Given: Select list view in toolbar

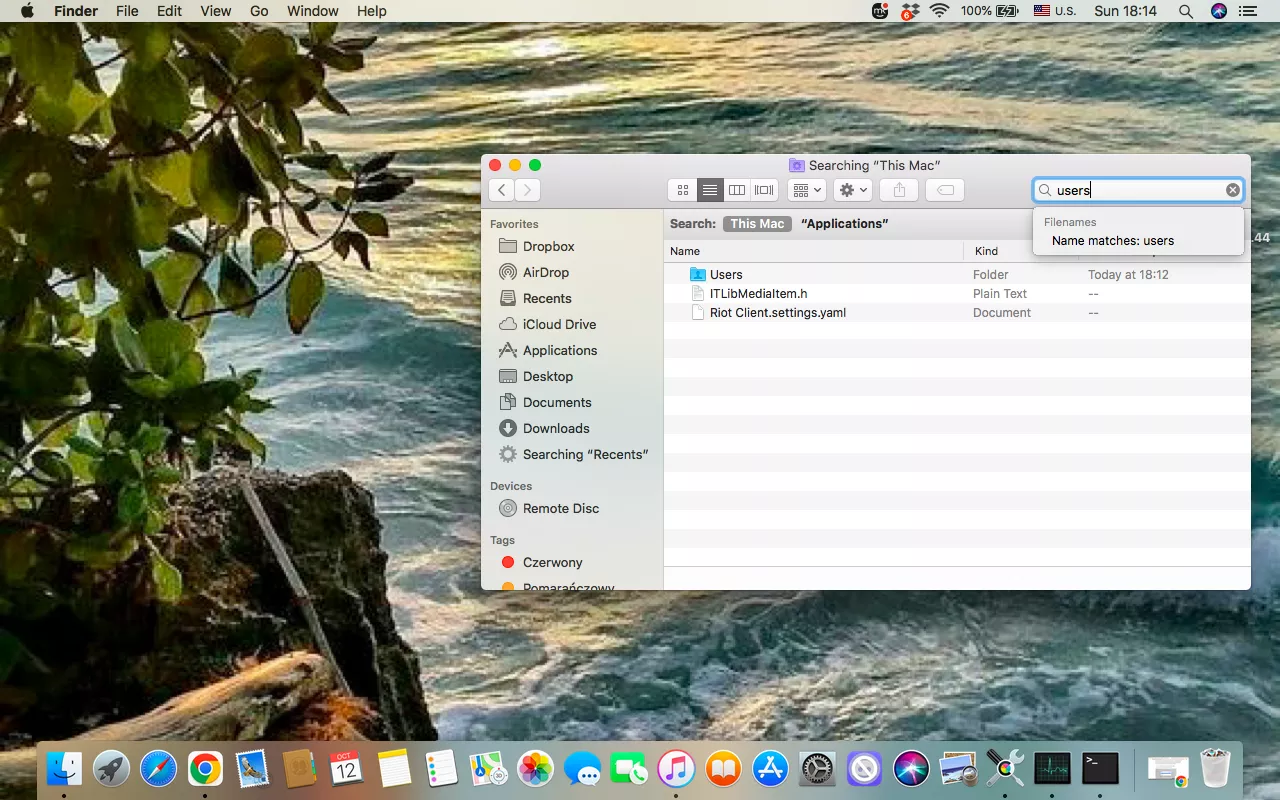Looking at the screenshot, I should (x=710, y=190).
